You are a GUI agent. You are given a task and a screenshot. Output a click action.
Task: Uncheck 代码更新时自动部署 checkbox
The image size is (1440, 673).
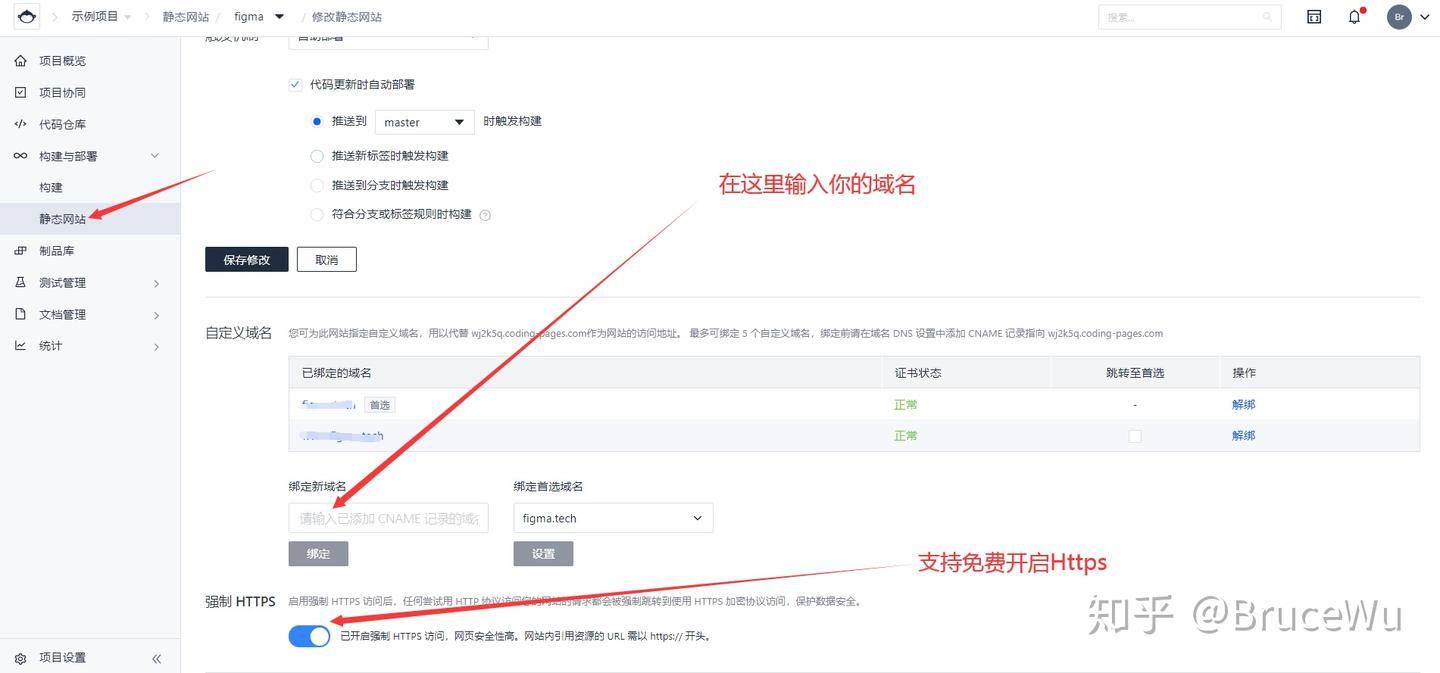coord(295,84)
